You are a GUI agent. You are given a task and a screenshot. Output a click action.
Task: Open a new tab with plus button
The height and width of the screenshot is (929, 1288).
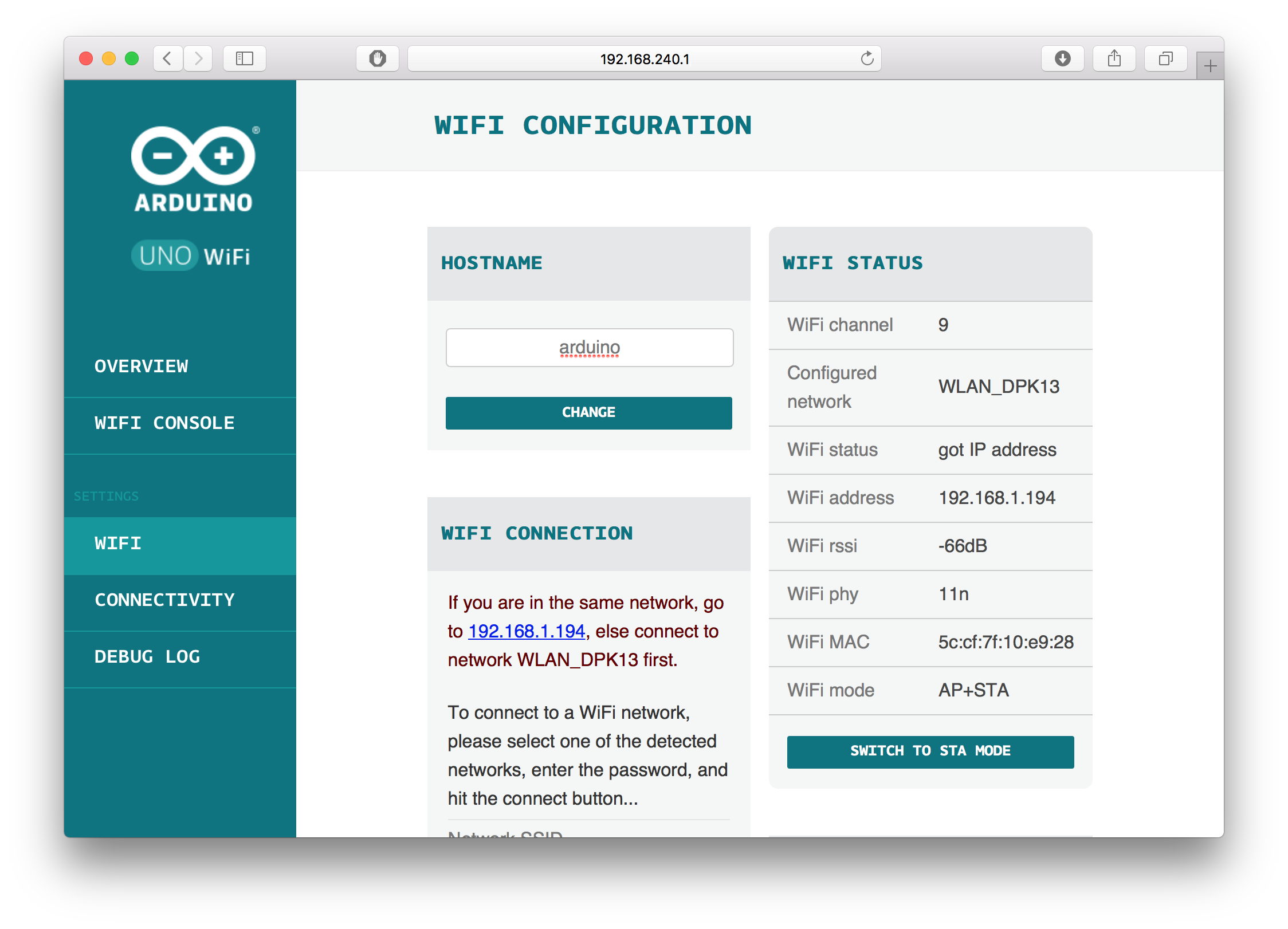1210,66
